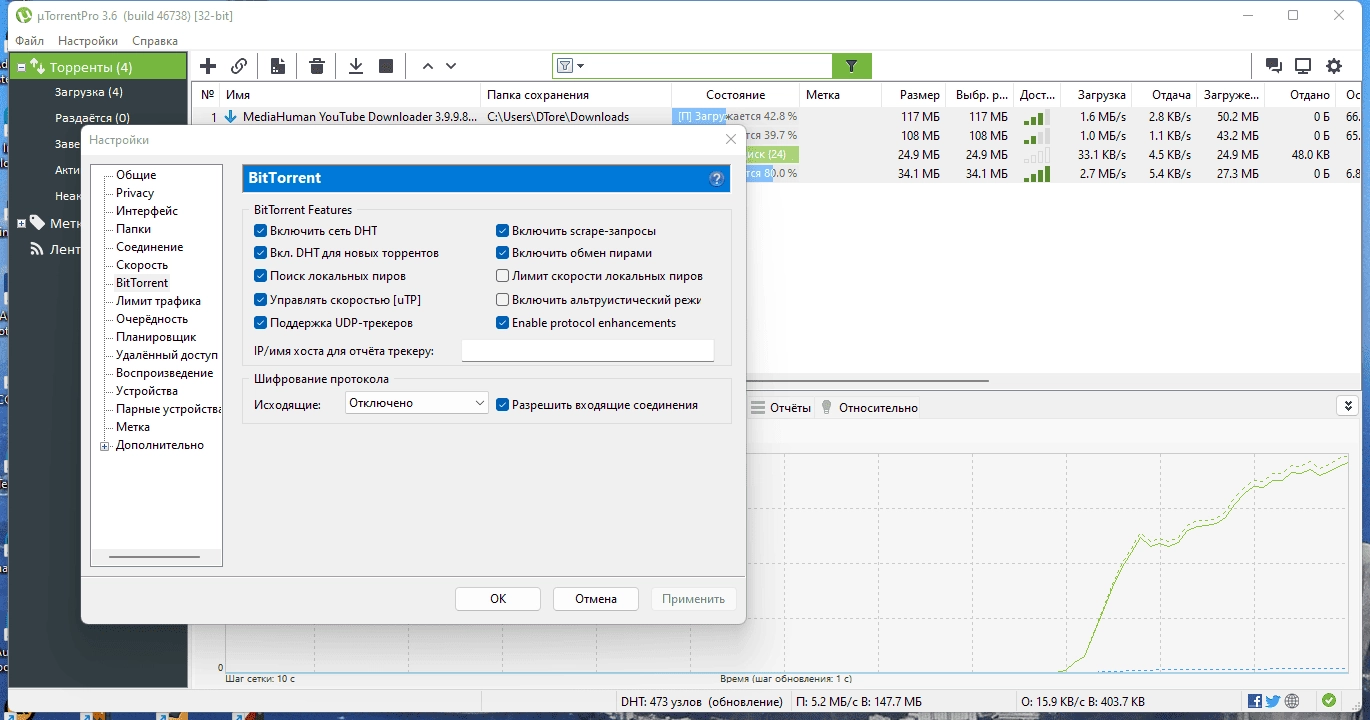Click the Twitter icon in status bar
This screenshot has height=720, width=1370.
click(1272, 701)
